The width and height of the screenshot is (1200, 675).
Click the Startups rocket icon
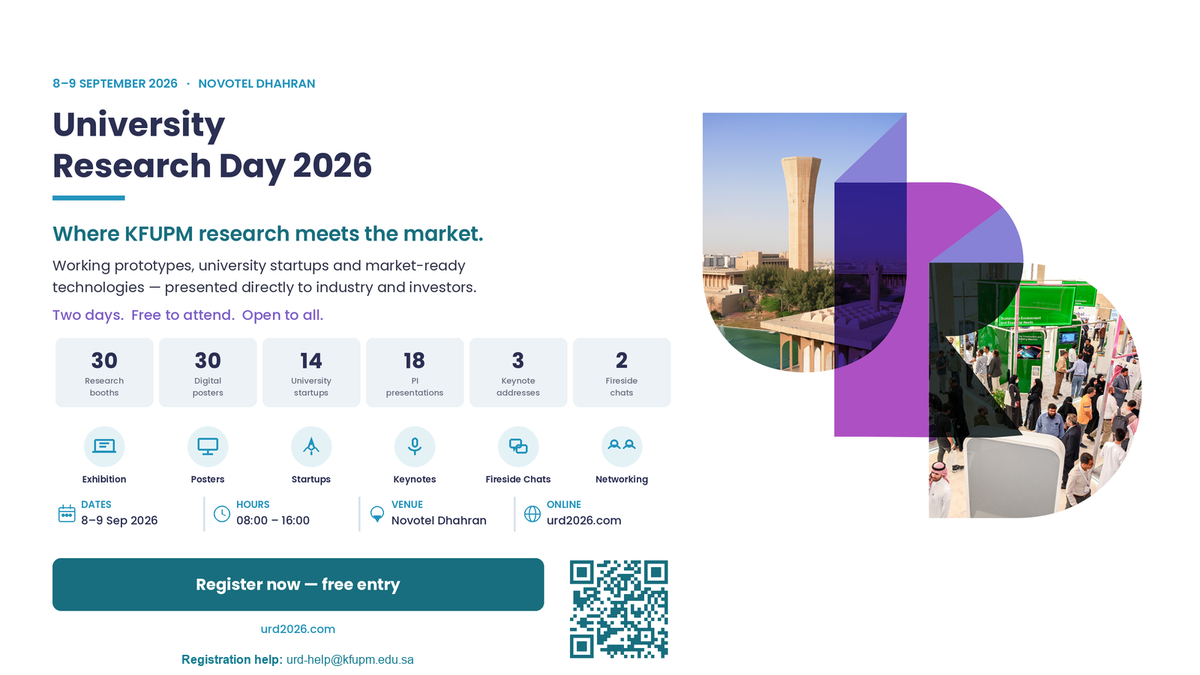[x=311, y=446]
